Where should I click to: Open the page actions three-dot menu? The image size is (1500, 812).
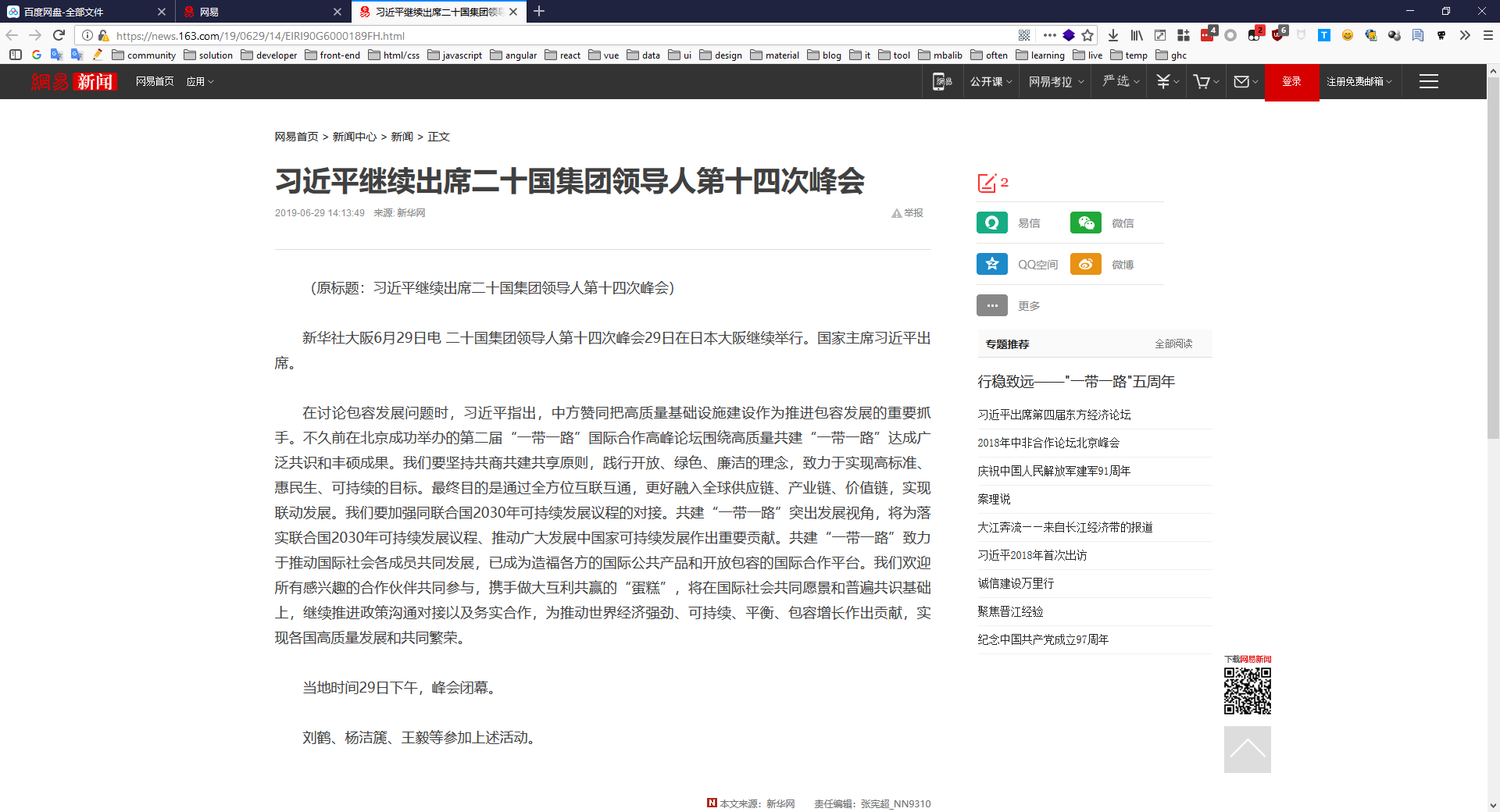(x=1049, y=35)
